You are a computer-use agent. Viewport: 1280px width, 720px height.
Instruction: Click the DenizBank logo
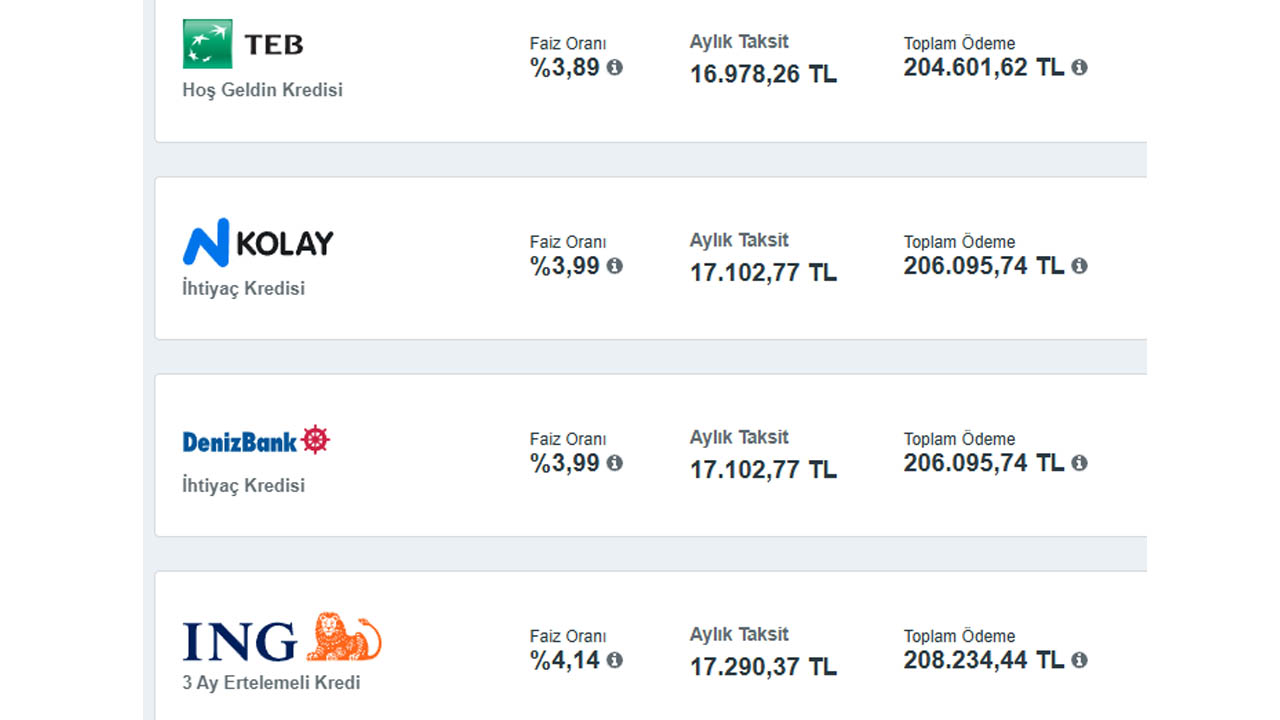256,440
